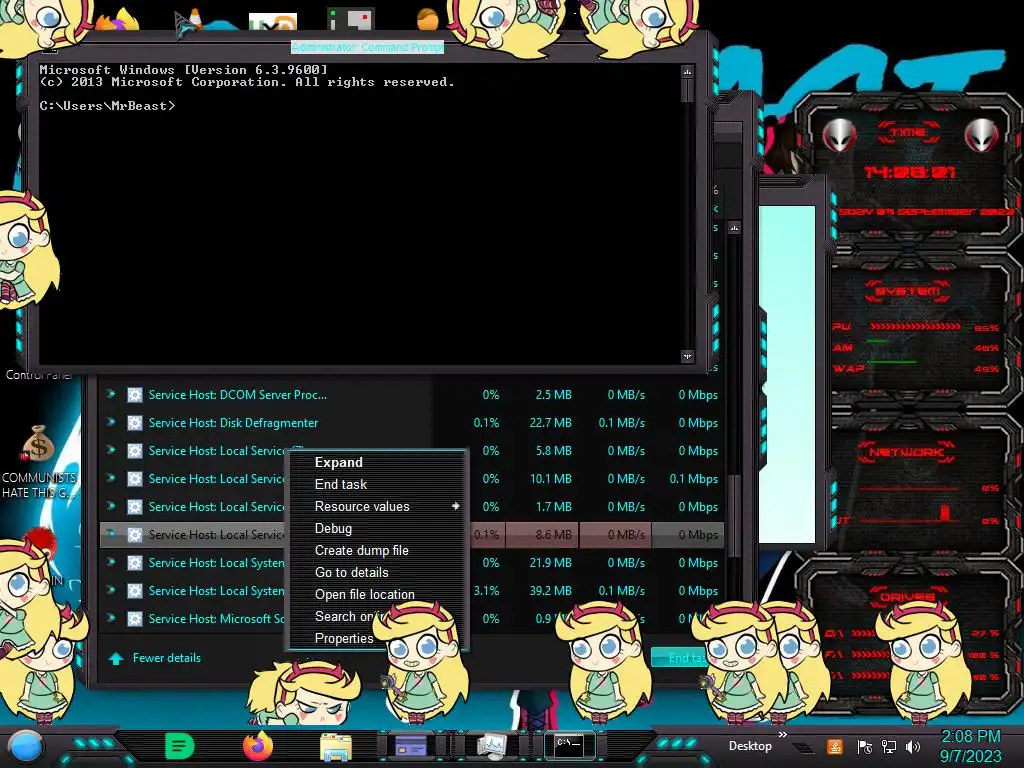
Task: Switch to Task Manager taskbar icon
Action: (x=491, y=746)
